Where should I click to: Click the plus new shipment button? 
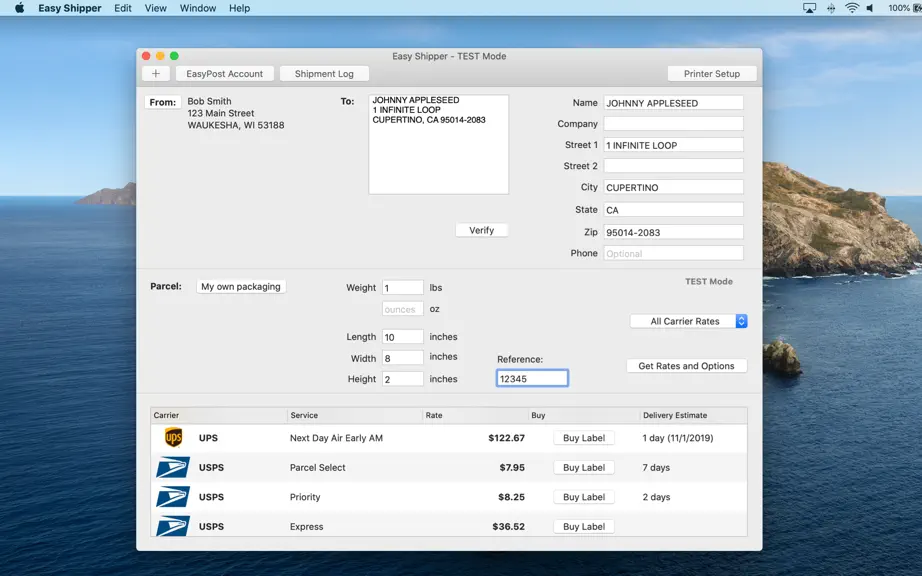point(156,73)
